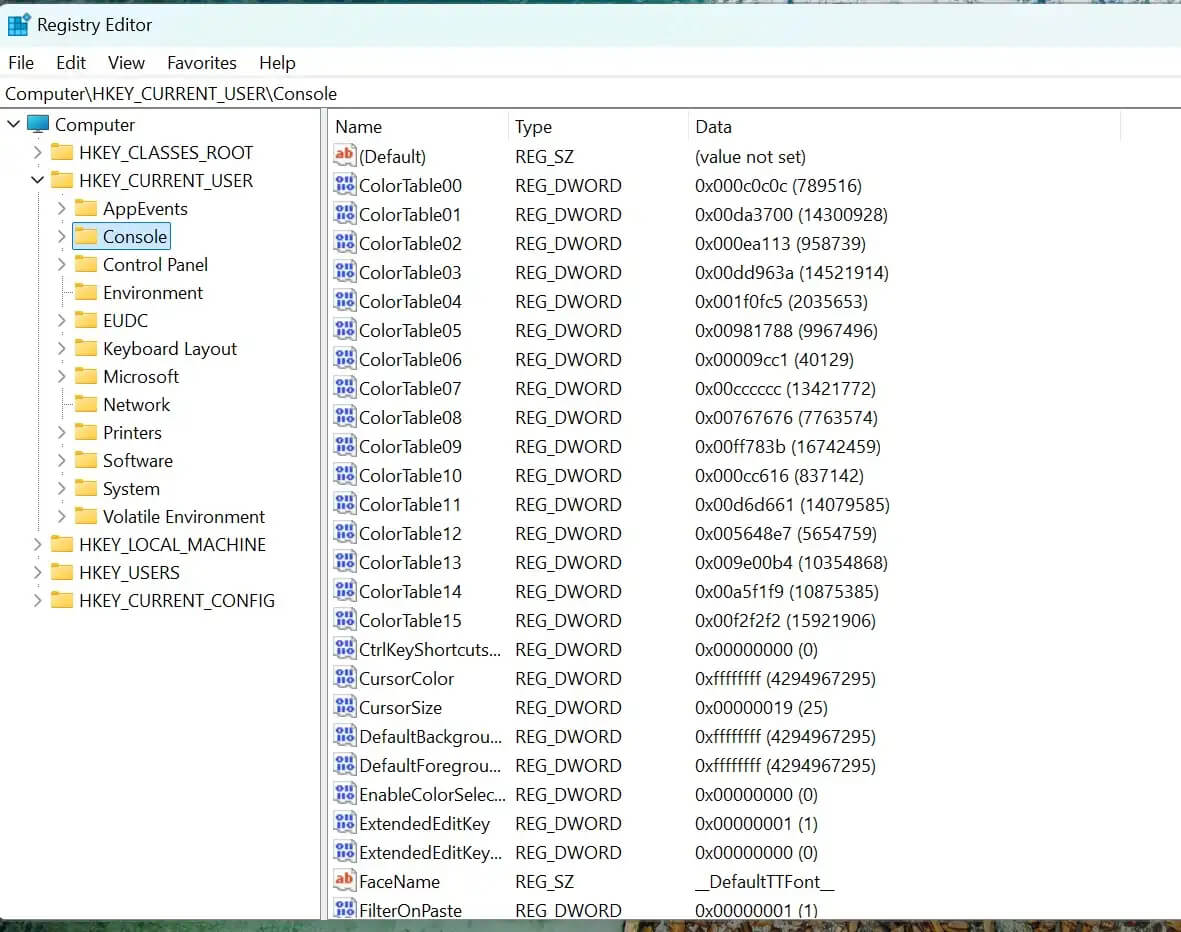The height and width of the screenshot is (932, 1181).
Task: Click the string icon next to FaceName
Action: [x=345, y=881]
